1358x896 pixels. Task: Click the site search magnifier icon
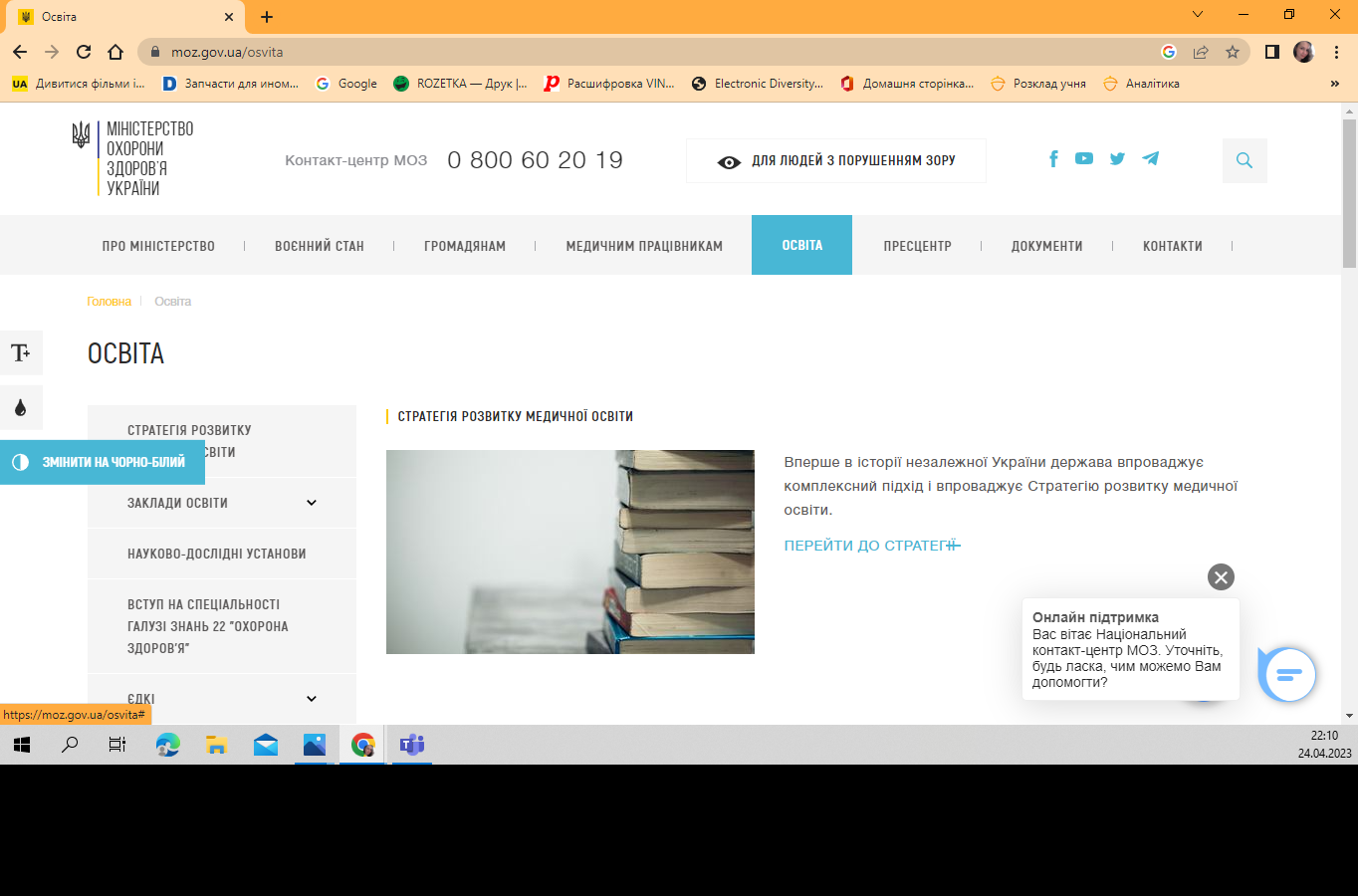coord(1245,160)
